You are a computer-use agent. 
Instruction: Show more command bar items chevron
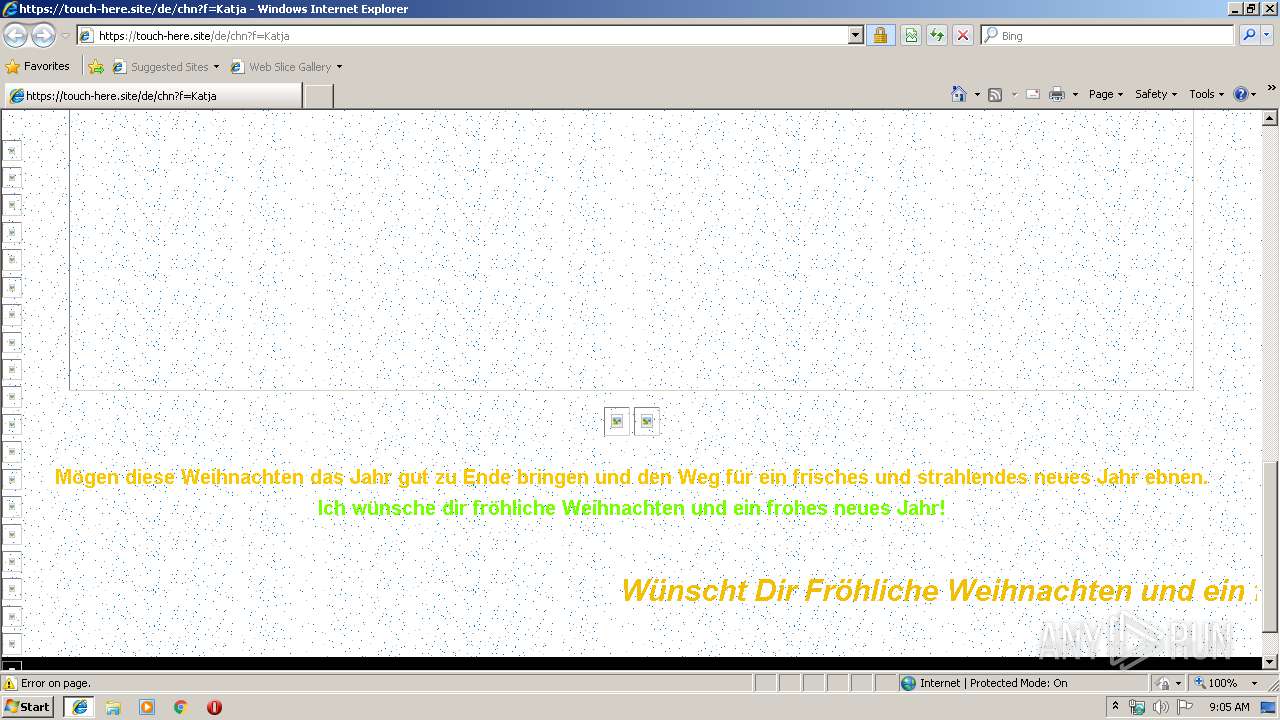[1271, 88]
